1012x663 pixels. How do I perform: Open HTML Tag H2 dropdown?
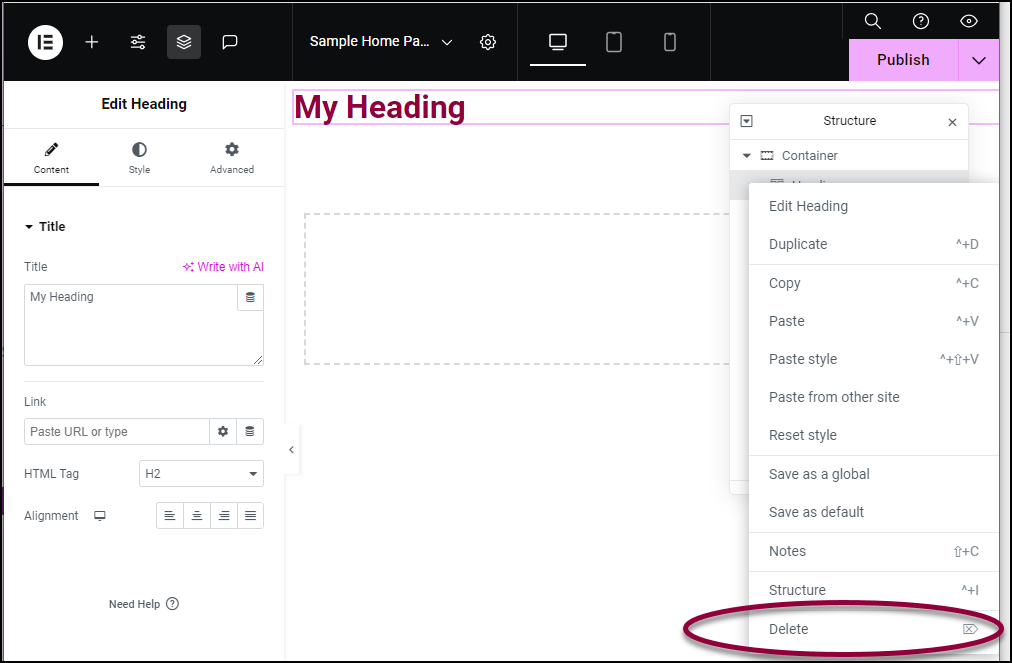point(201,474)
